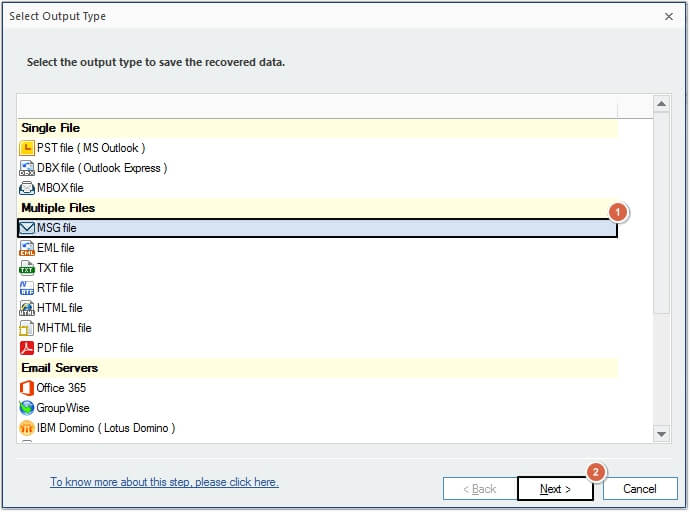Click the HTML file globe icon
The image size is (690, 512).
[27, 308]
